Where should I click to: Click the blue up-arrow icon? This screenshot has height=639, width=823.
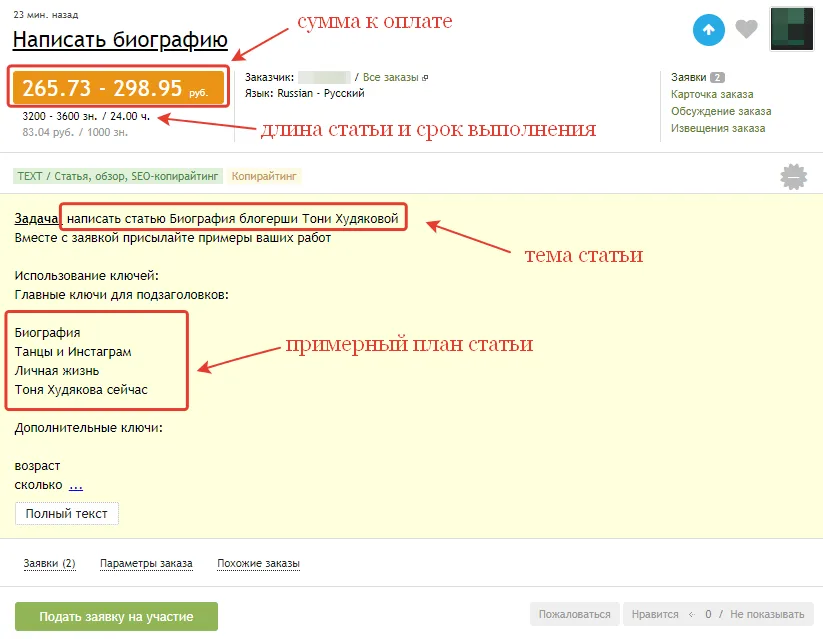(708, 30)
